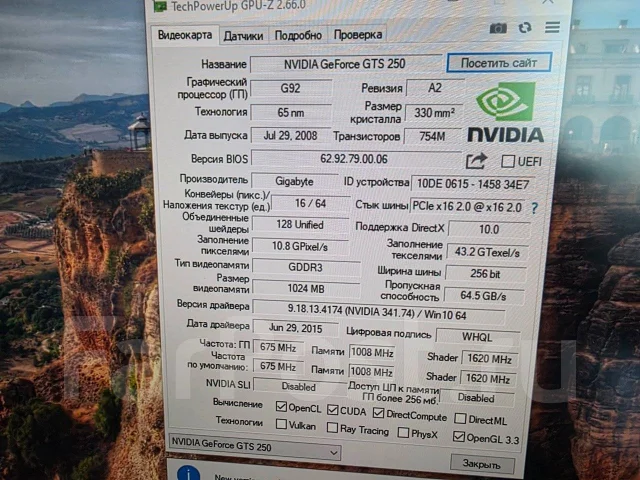Switch to the Датчики tab
Viewport: 640px width, 480px height.
click(x=243, y=36)
